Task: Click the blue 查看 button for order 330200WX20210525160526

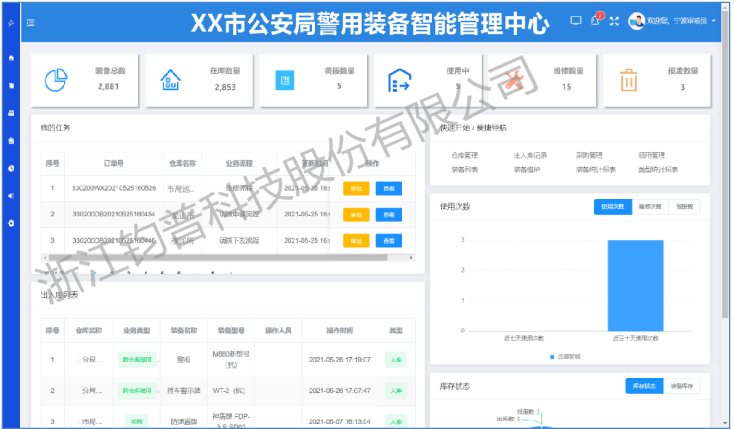Action: click(389, 189)
